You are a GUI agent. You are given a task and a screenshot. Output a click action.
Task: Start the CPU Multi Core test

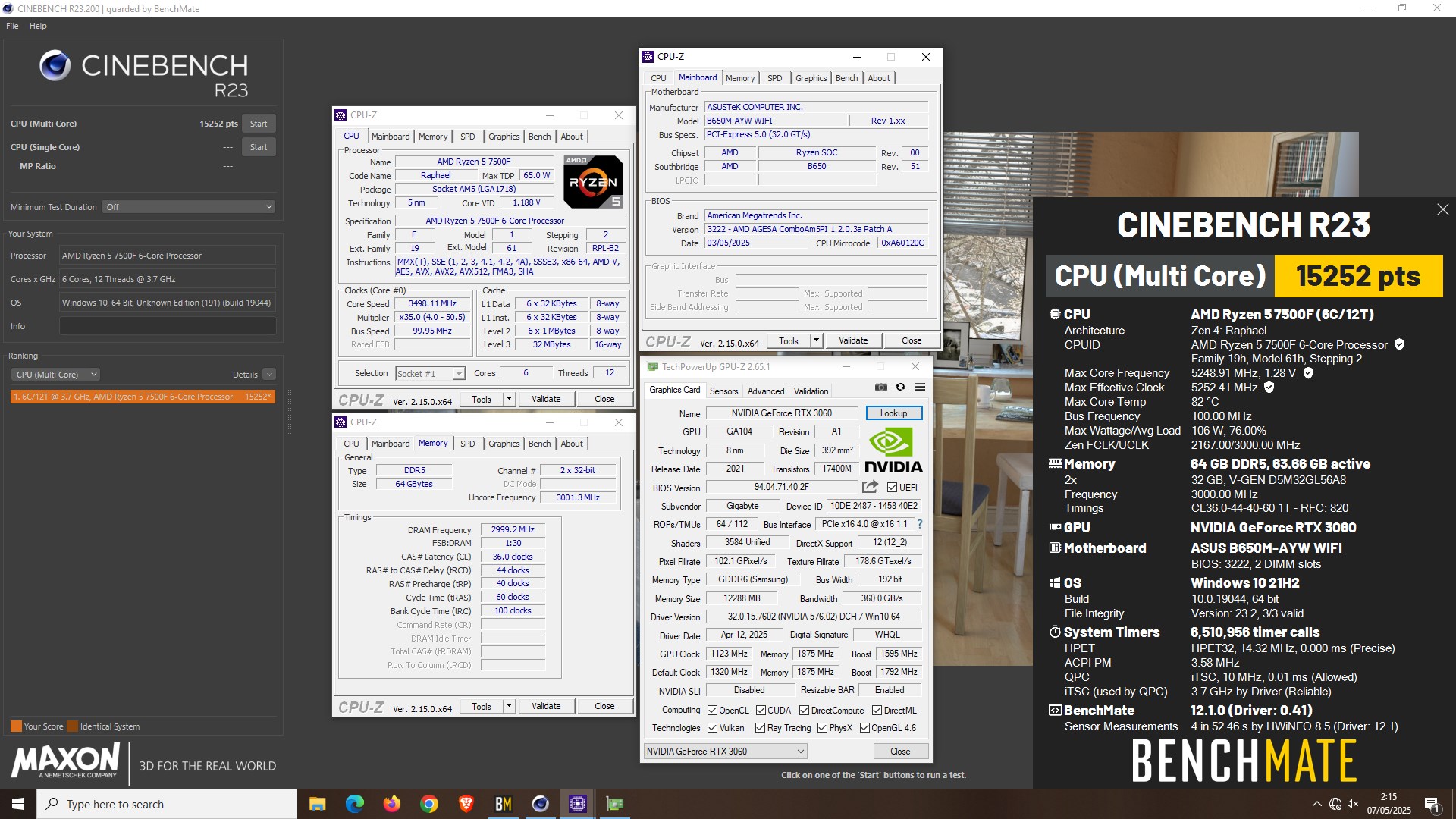point(259,124)
